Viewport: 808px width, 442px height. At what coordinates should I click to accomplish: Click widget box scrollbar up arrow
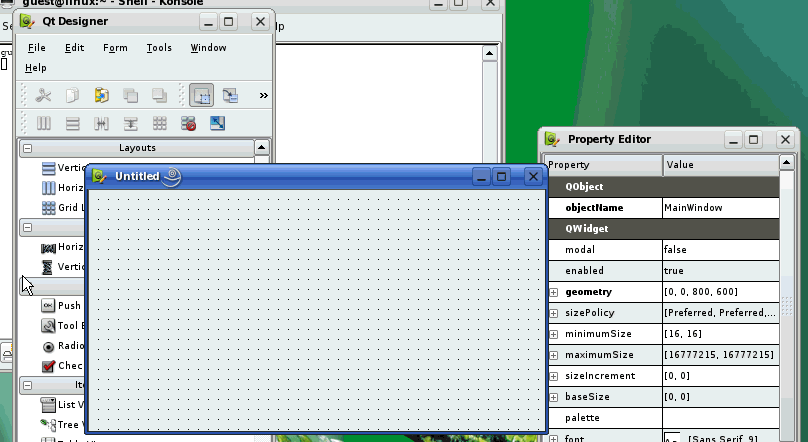point(262,148)
